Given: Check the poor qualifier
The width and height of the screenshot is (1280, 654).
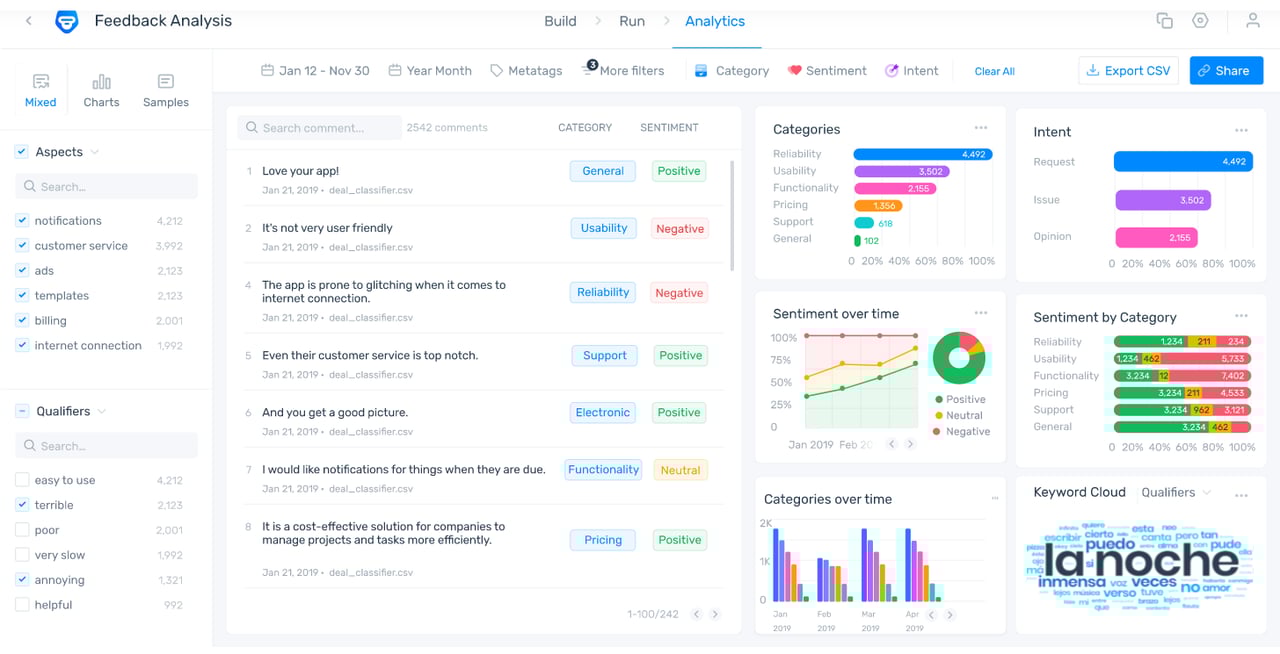Looking at the screenshot, I should coord(22,530).
